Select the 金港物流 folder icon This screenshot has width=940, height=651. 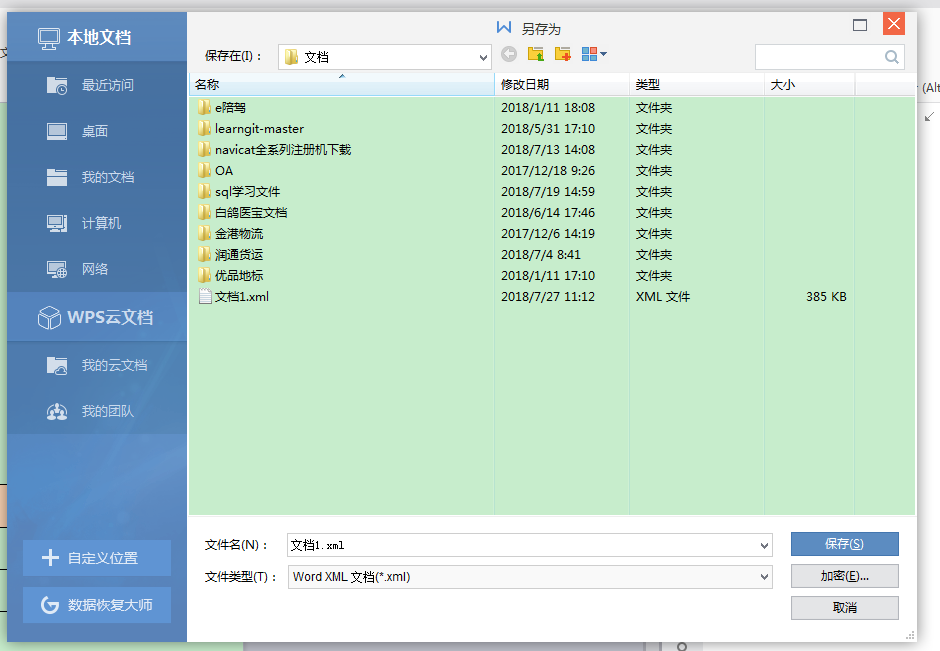[x=204, y=234]
